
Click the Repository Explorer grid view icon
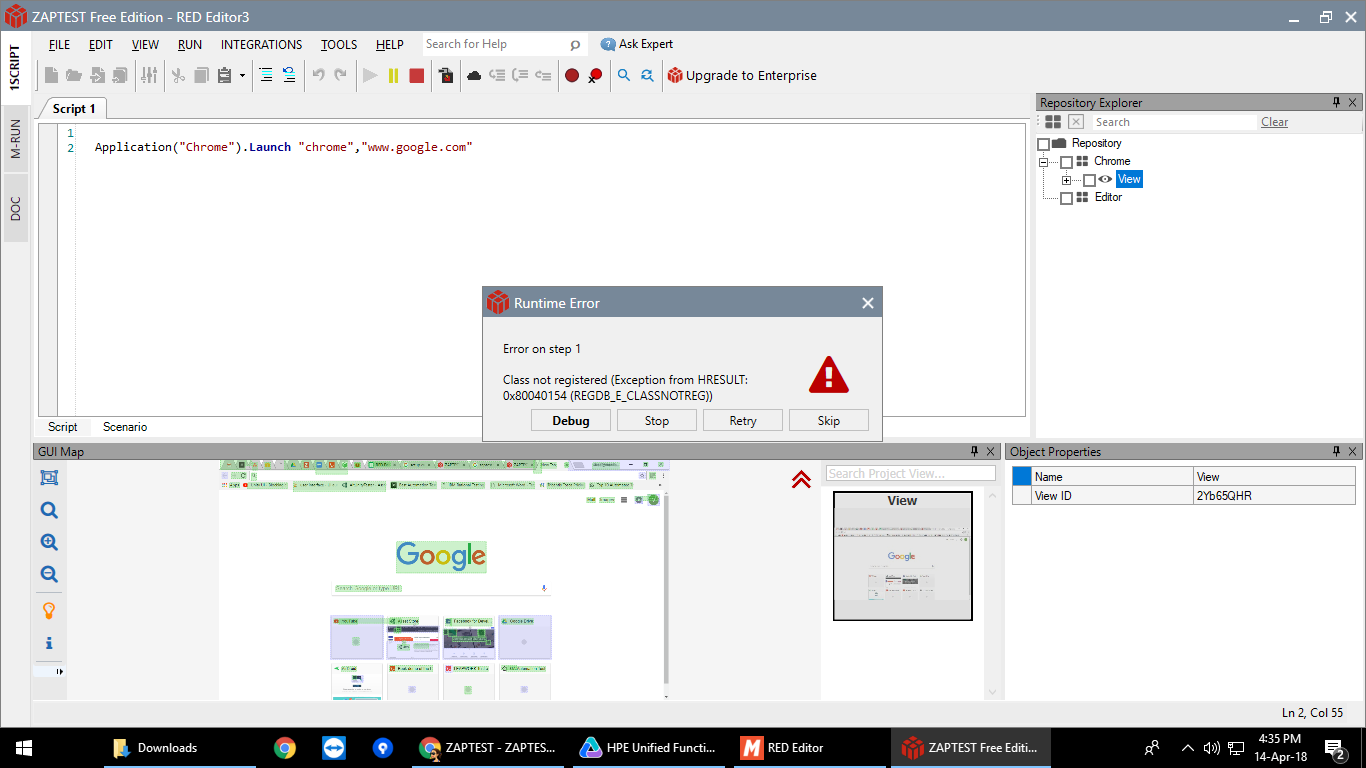click(1053, 122)
